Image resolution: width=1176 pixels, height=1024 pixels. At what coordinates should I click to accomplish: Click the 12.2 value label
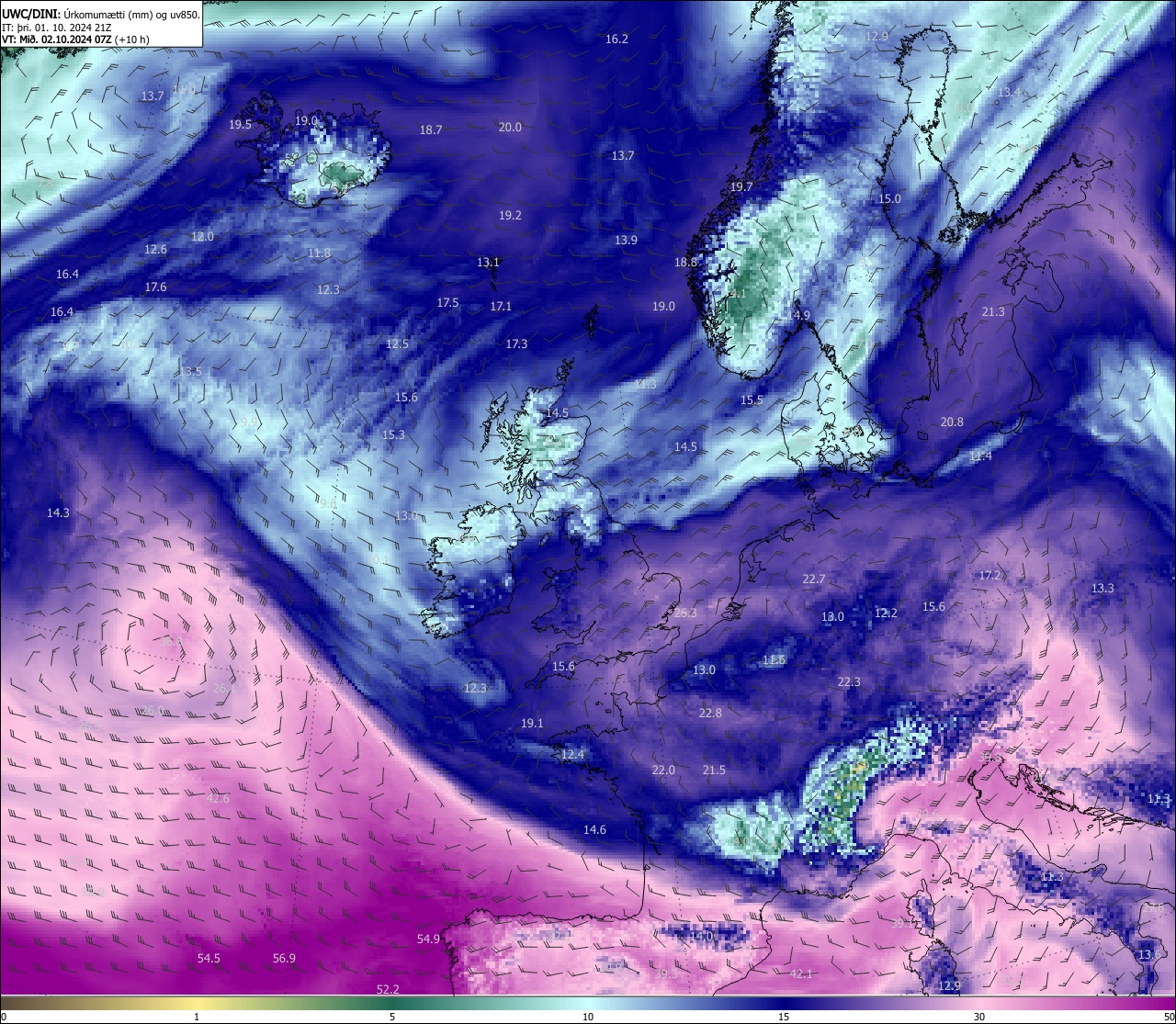tap(886, 613)
